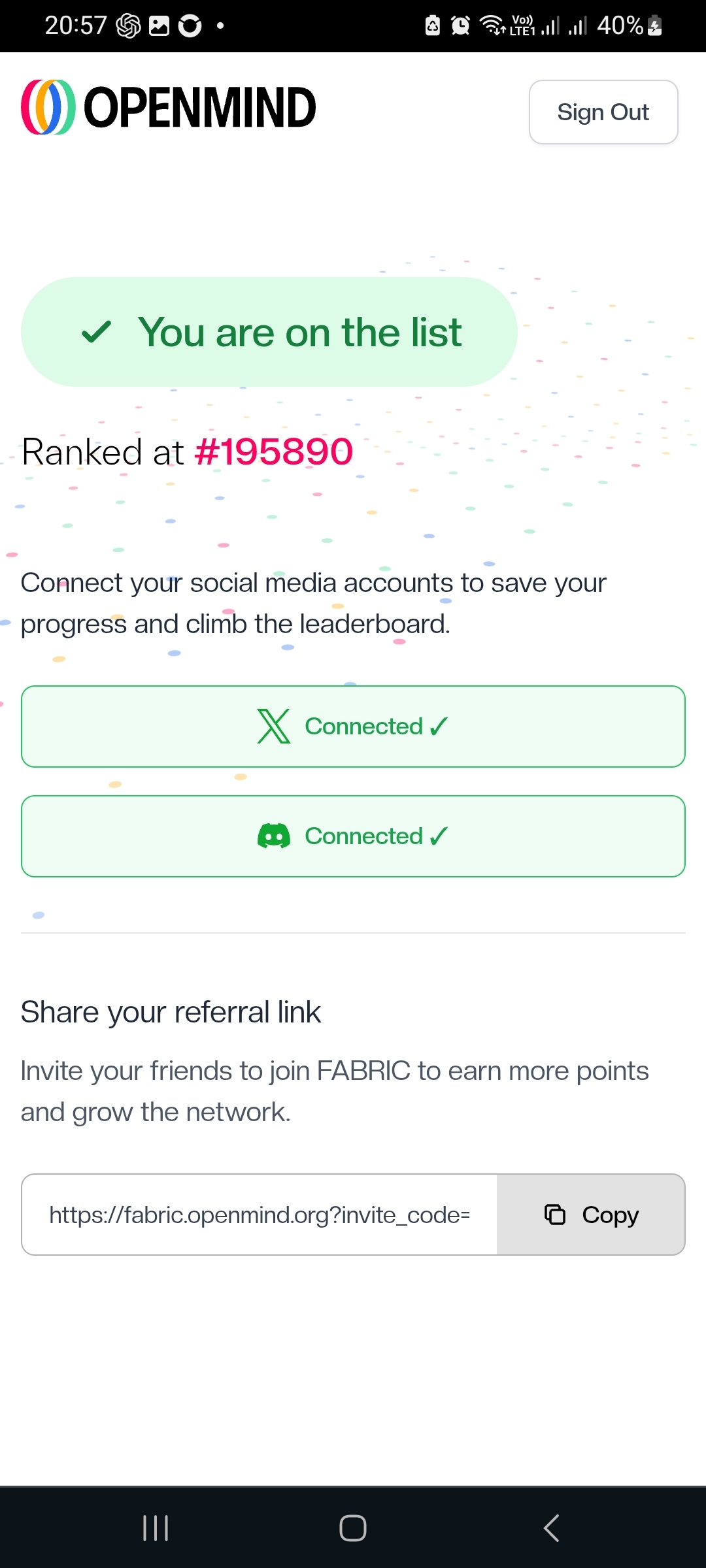The height and width of the screenshot is (1568, 706).
Task: Click the OpenMind logo
Action: (x=169, y=108)
